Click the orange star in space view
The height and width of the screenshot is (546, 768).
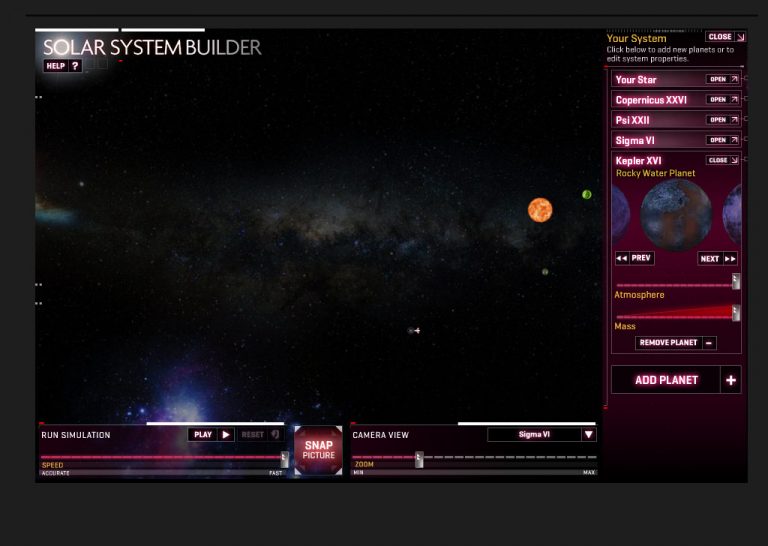coord(540,210)
